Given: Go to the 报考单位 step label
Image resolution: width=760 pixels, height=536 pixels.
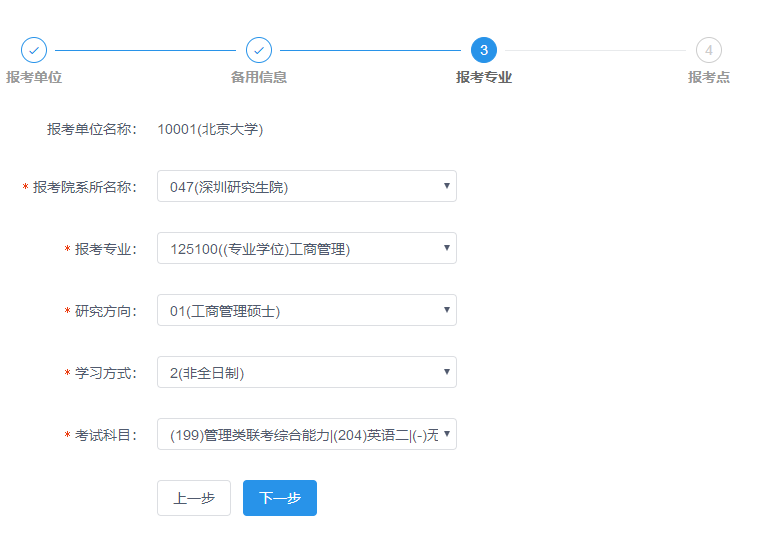Looking at the screenshot, I should 34,77.
